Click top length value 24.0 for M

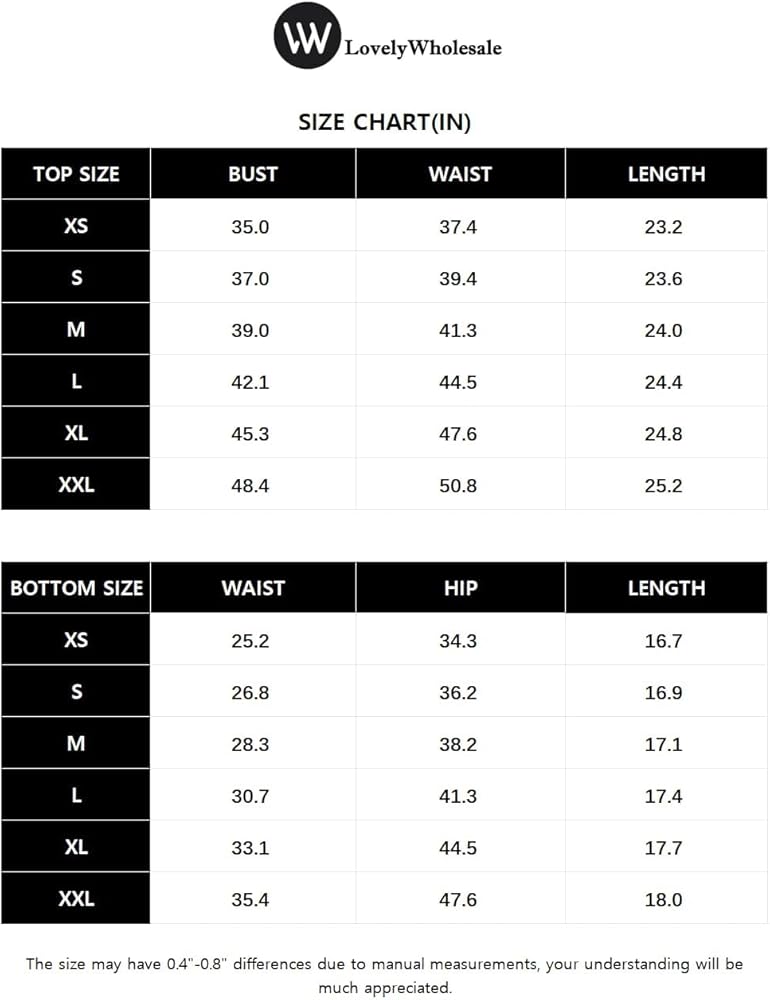tap(663, 330)
